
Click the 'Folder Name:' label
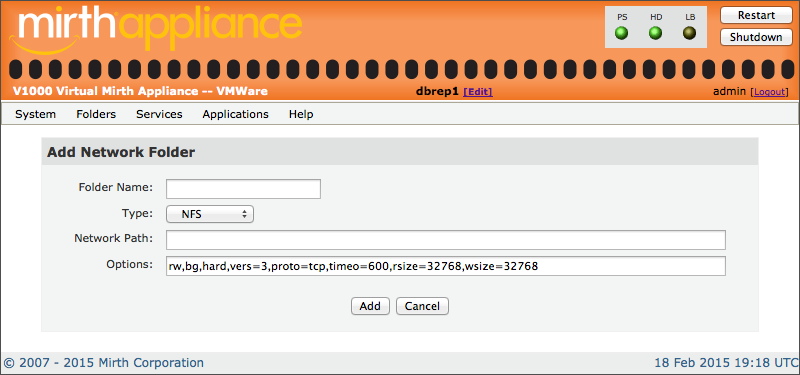[x=116, y=187]
